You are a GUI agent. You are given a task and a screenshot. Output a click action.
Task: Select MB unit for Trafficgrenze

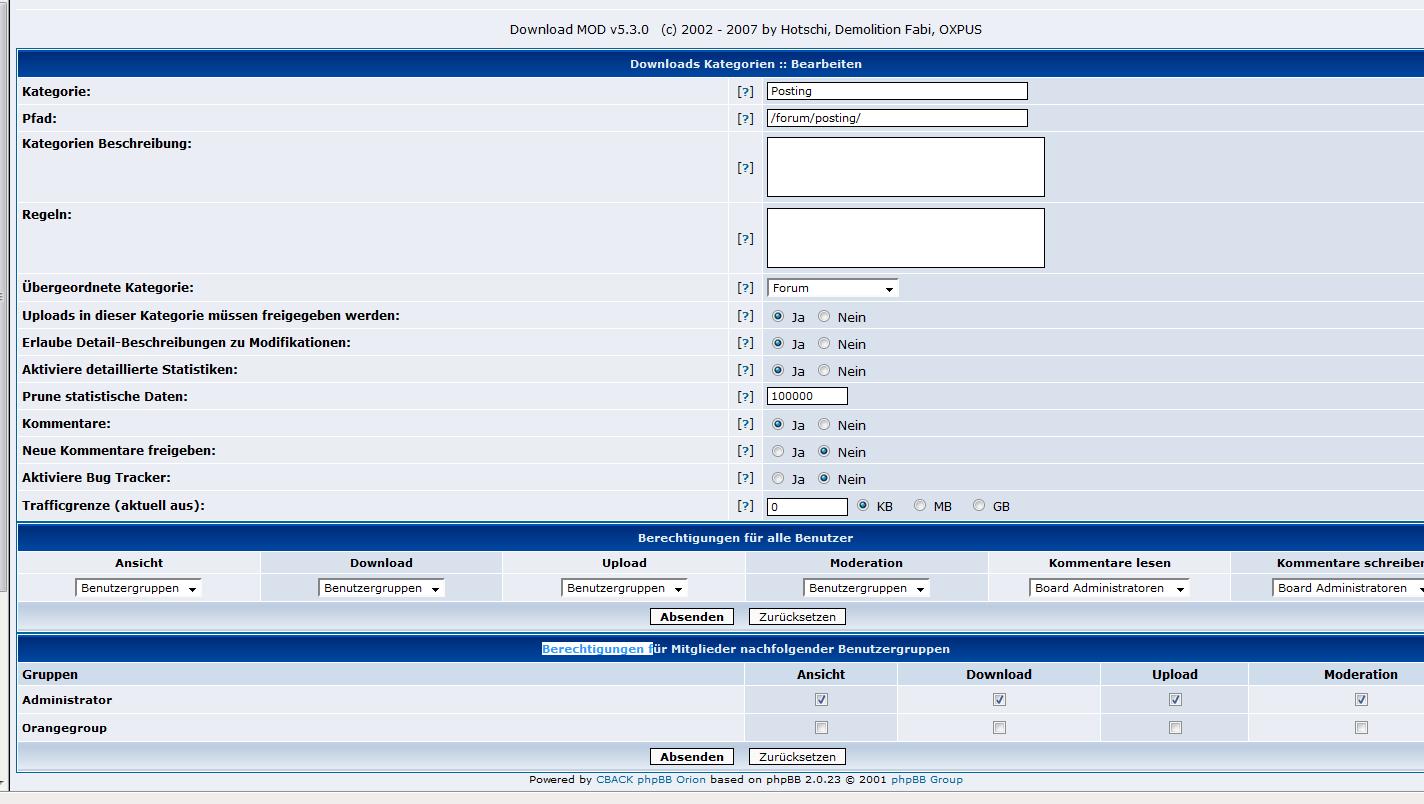point(920,506)
